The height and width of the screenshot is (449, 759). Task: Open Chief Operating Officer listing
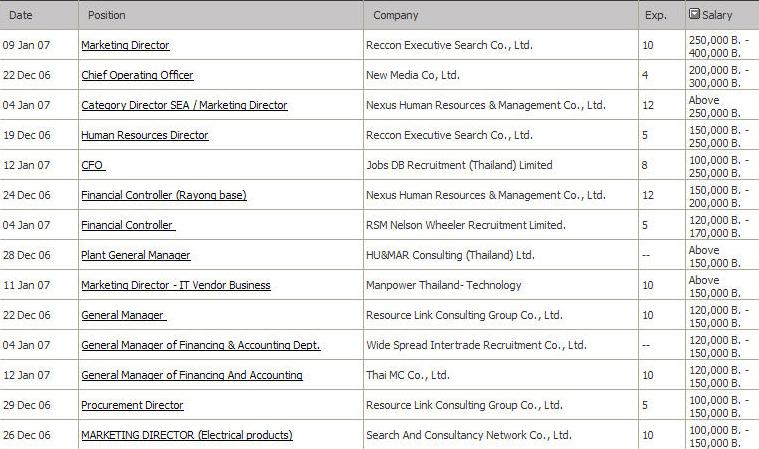pos(137,75)
